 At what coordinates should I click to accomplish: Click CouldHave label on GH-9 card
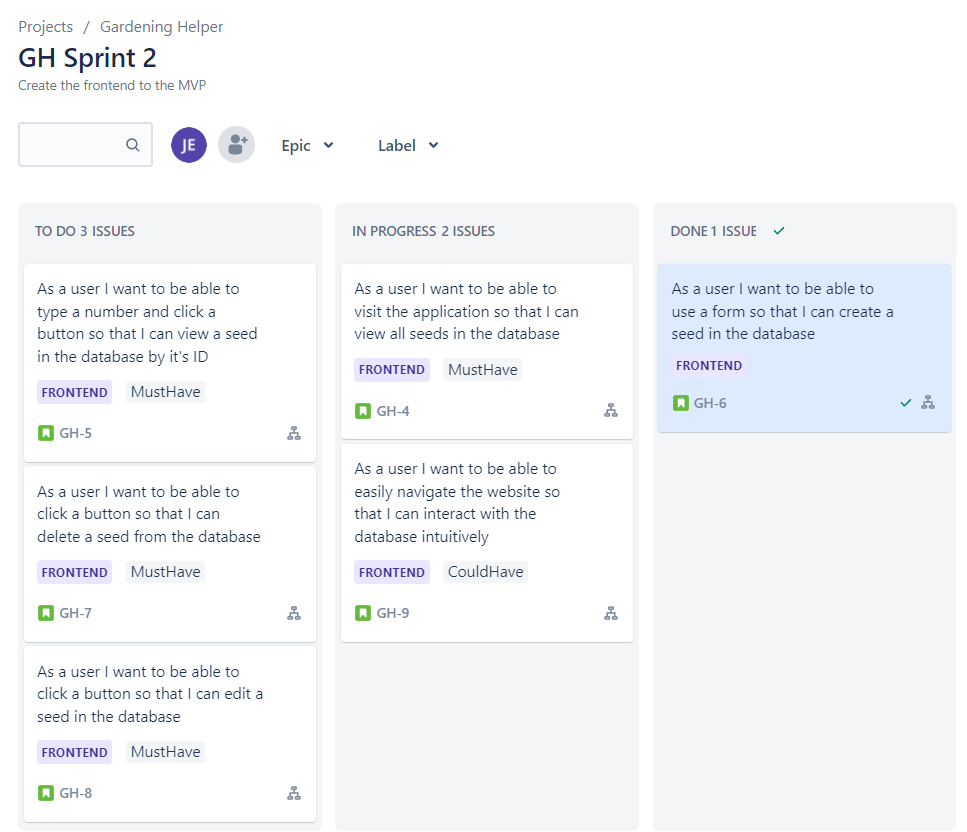tap(485, 572)
